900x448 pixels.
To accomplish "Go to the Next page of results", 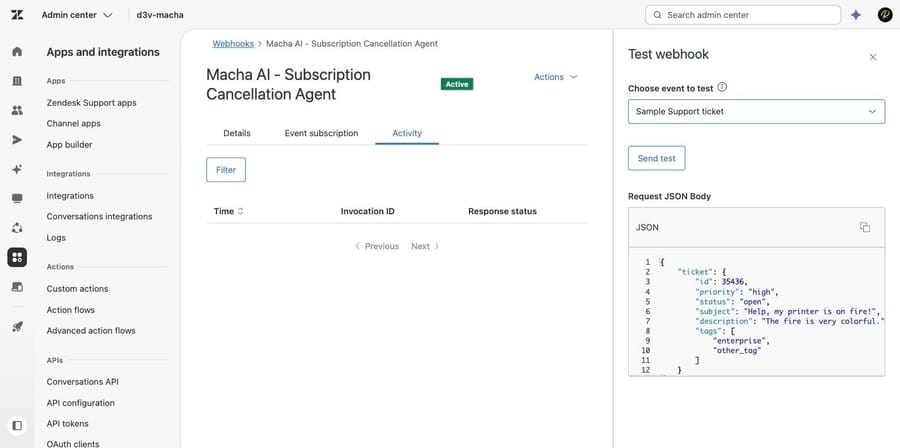I will point(425,246).
